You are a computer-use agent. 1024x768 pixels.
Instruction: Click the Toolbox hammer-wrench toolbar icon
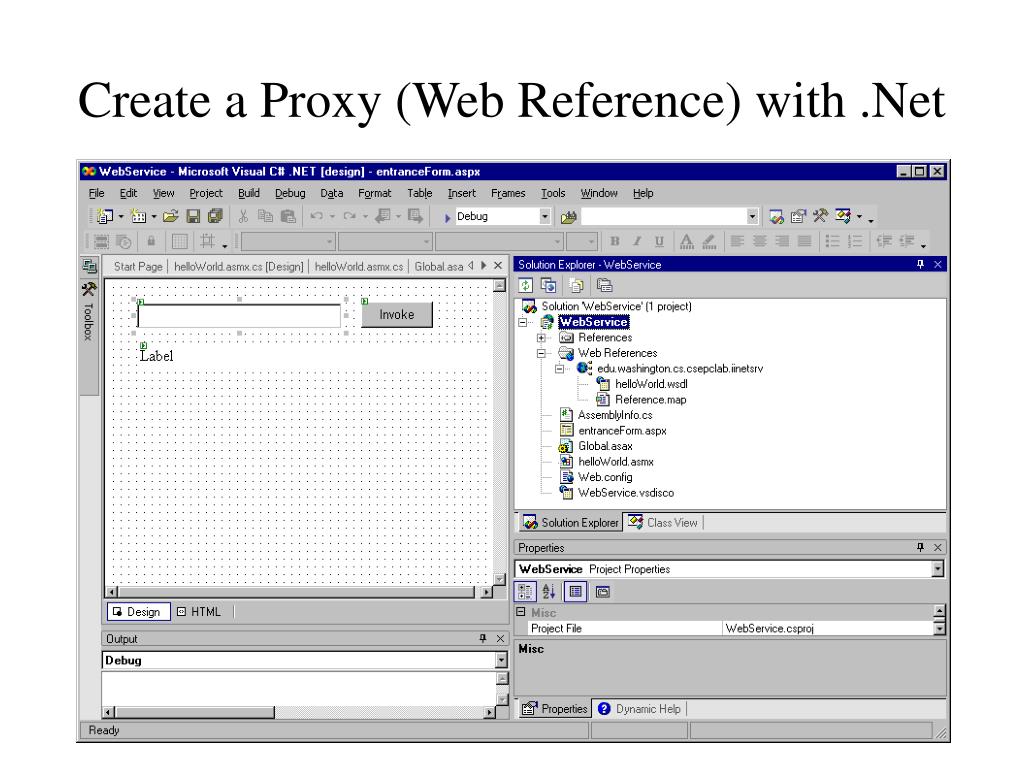(820, 216)
